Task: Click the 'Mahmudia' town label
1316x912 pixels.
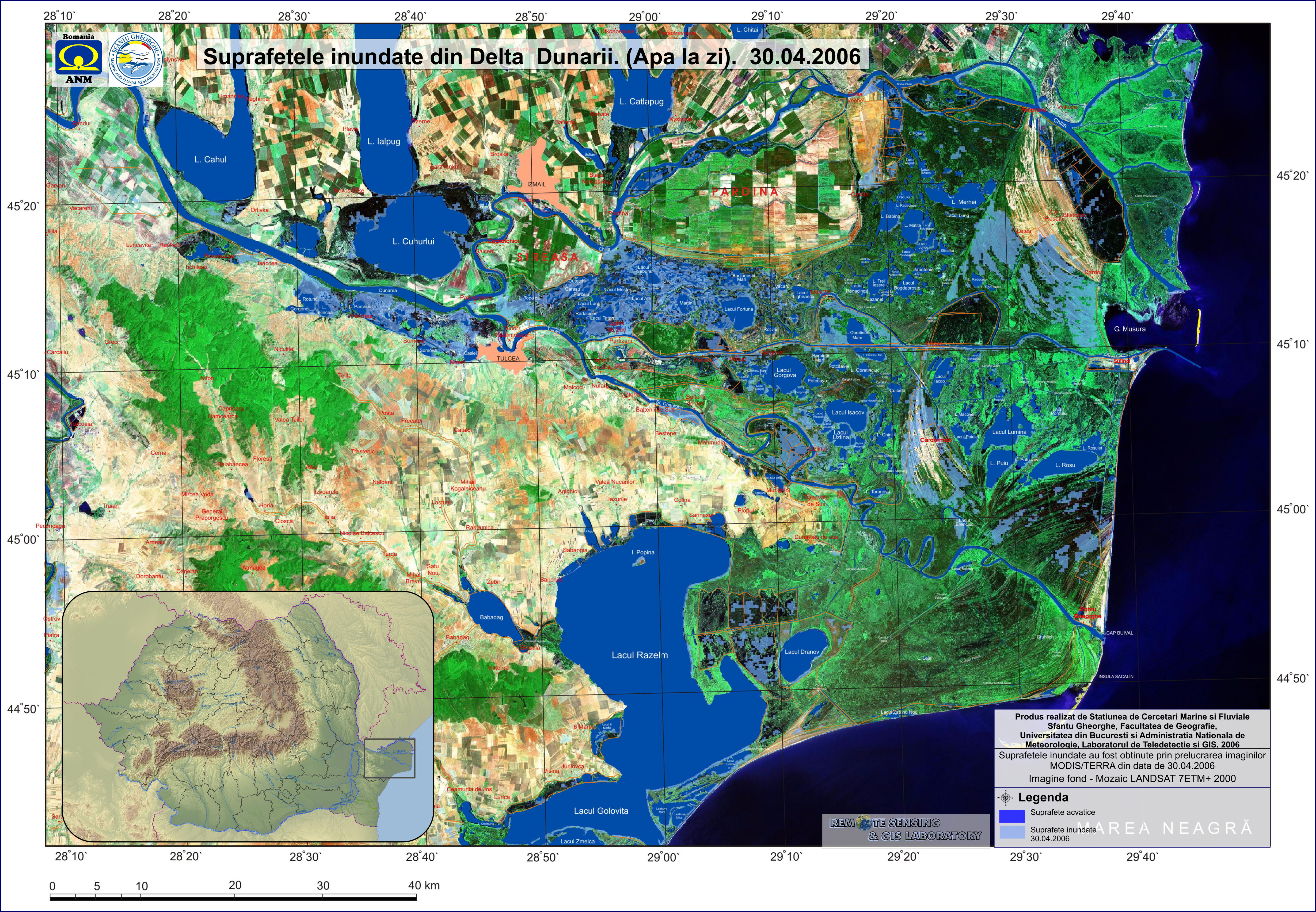Action: (712, 442)
